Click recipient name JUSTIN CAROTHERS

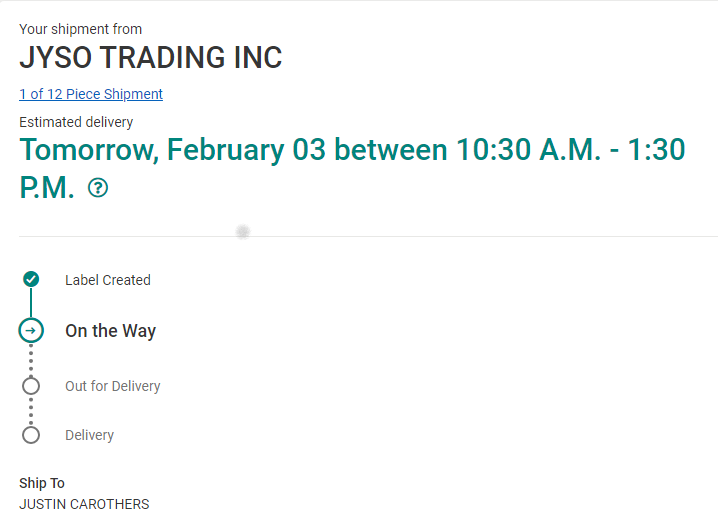[84, 504]
